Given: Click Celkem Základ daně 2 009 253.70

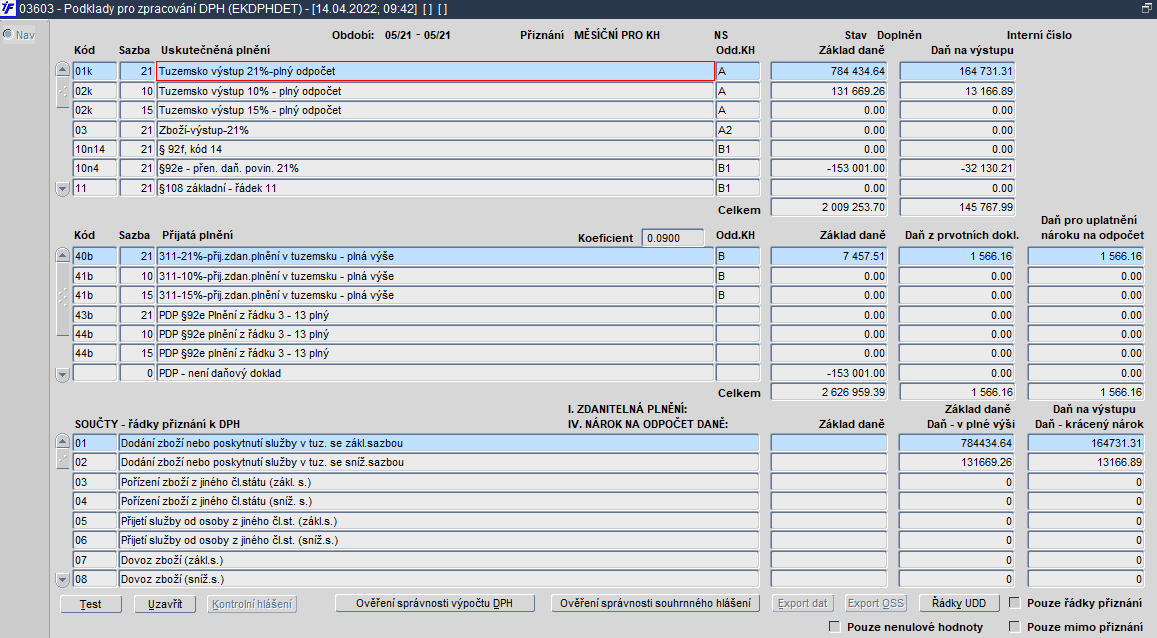Looking at the screenshot, I should click(829, 208).
